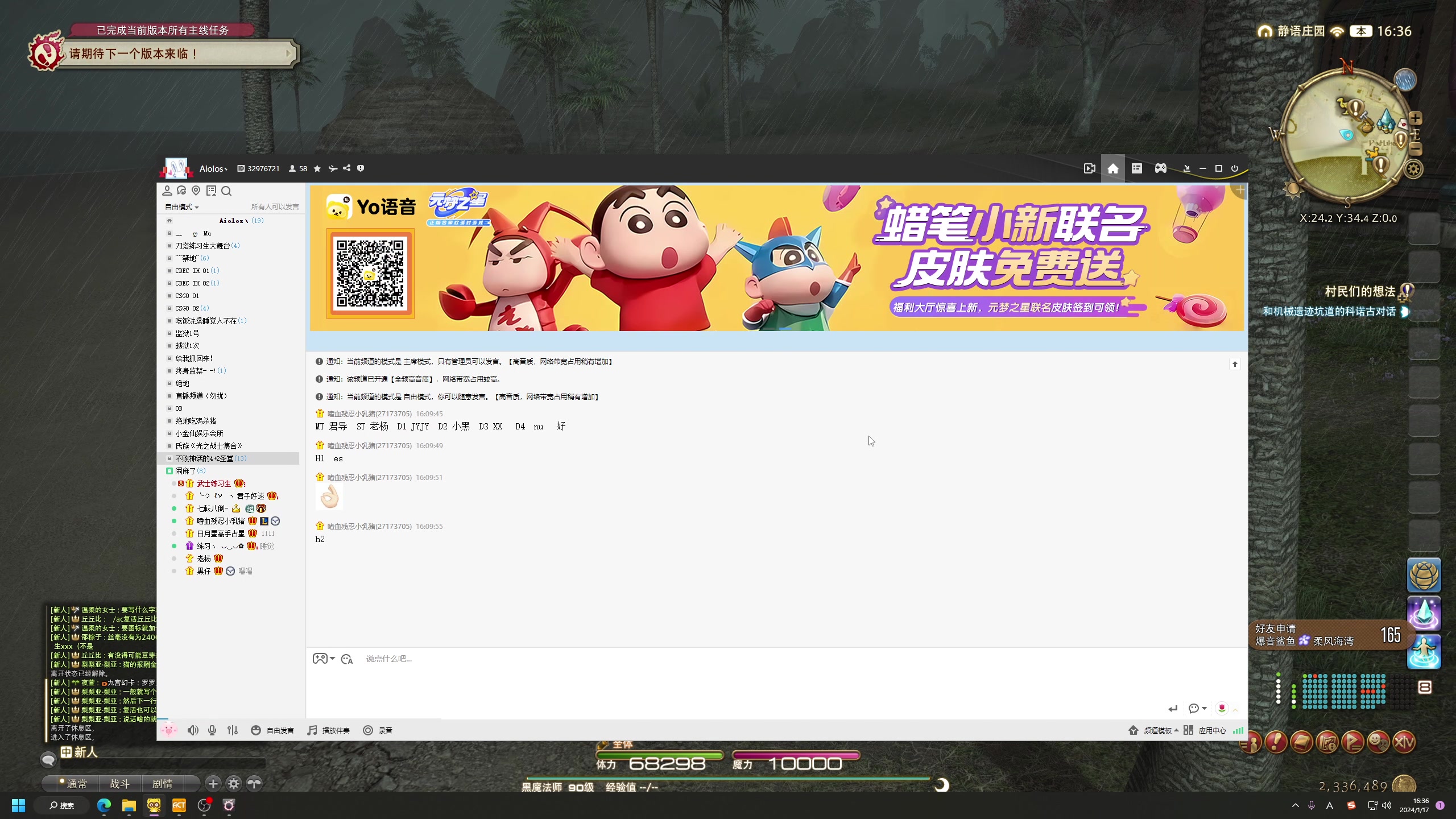The image size is (1456, 819).
Task: Select member 日月星高手占星
Action: click(221, 533)
